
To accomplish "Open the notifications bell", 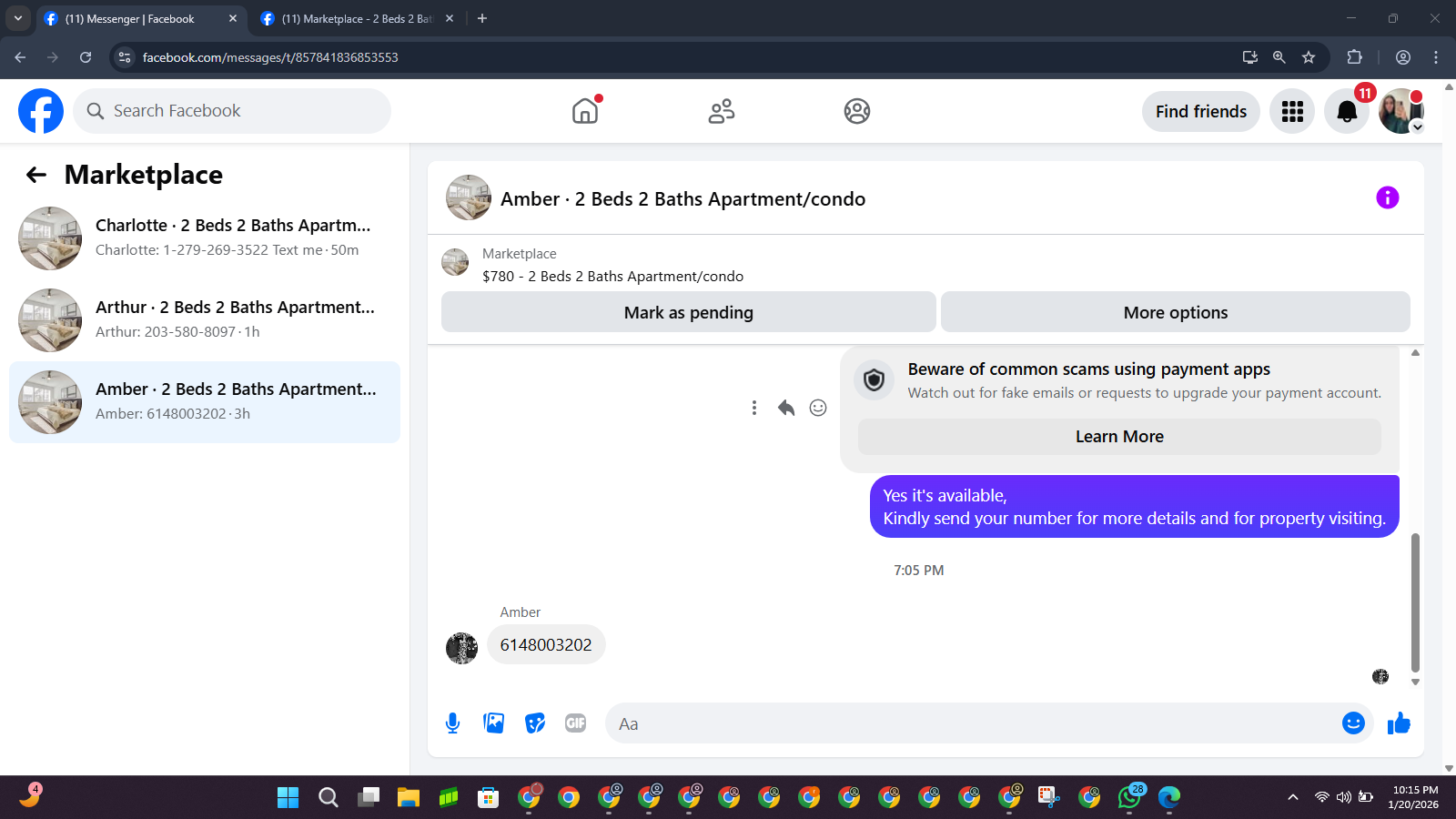I will (1347, 111).
